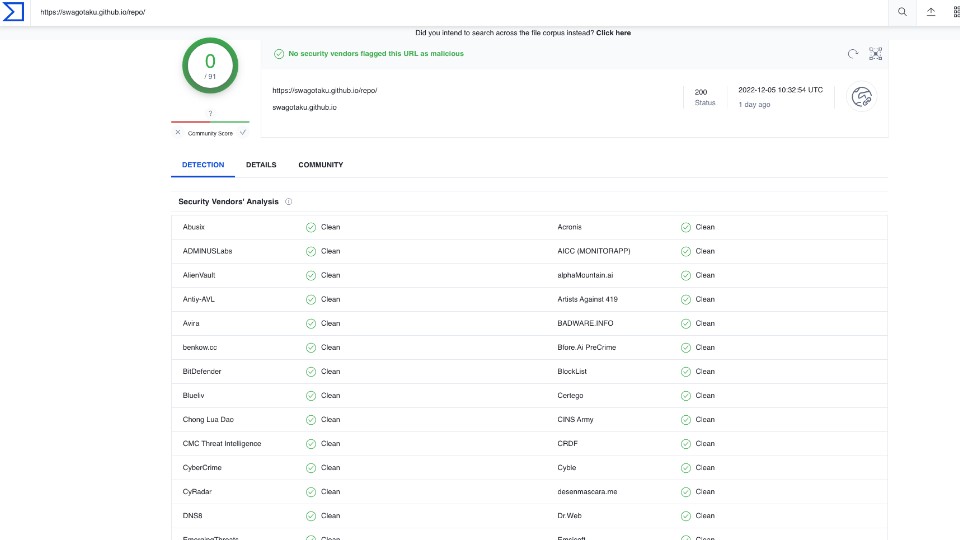Click the 0/91 detection score circle
Screen dimensions: 960x540
[210, 66]
